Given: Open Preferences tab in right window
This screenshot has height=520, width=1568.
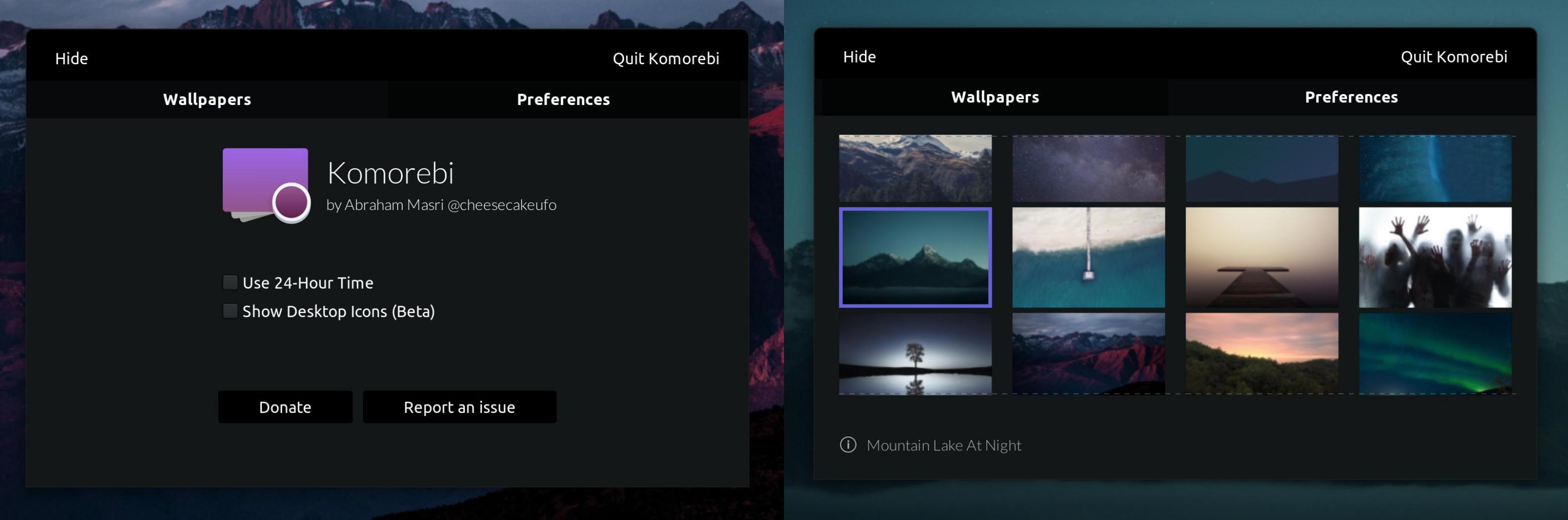Looking at the screenshot, I should [1351, 97].
